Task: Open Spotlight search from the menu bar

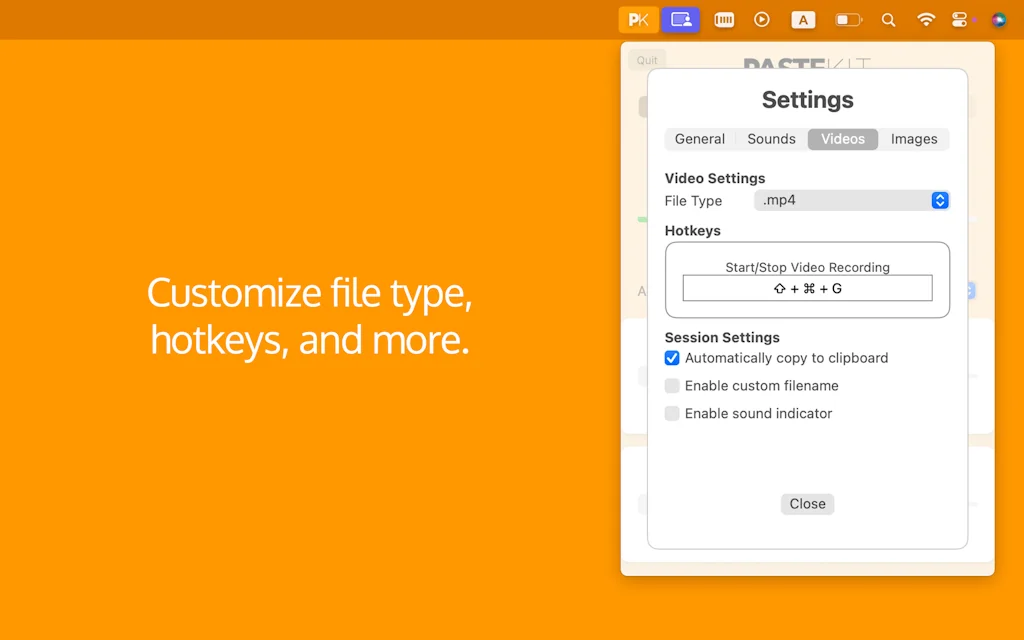Action: (x=888, y=19)
